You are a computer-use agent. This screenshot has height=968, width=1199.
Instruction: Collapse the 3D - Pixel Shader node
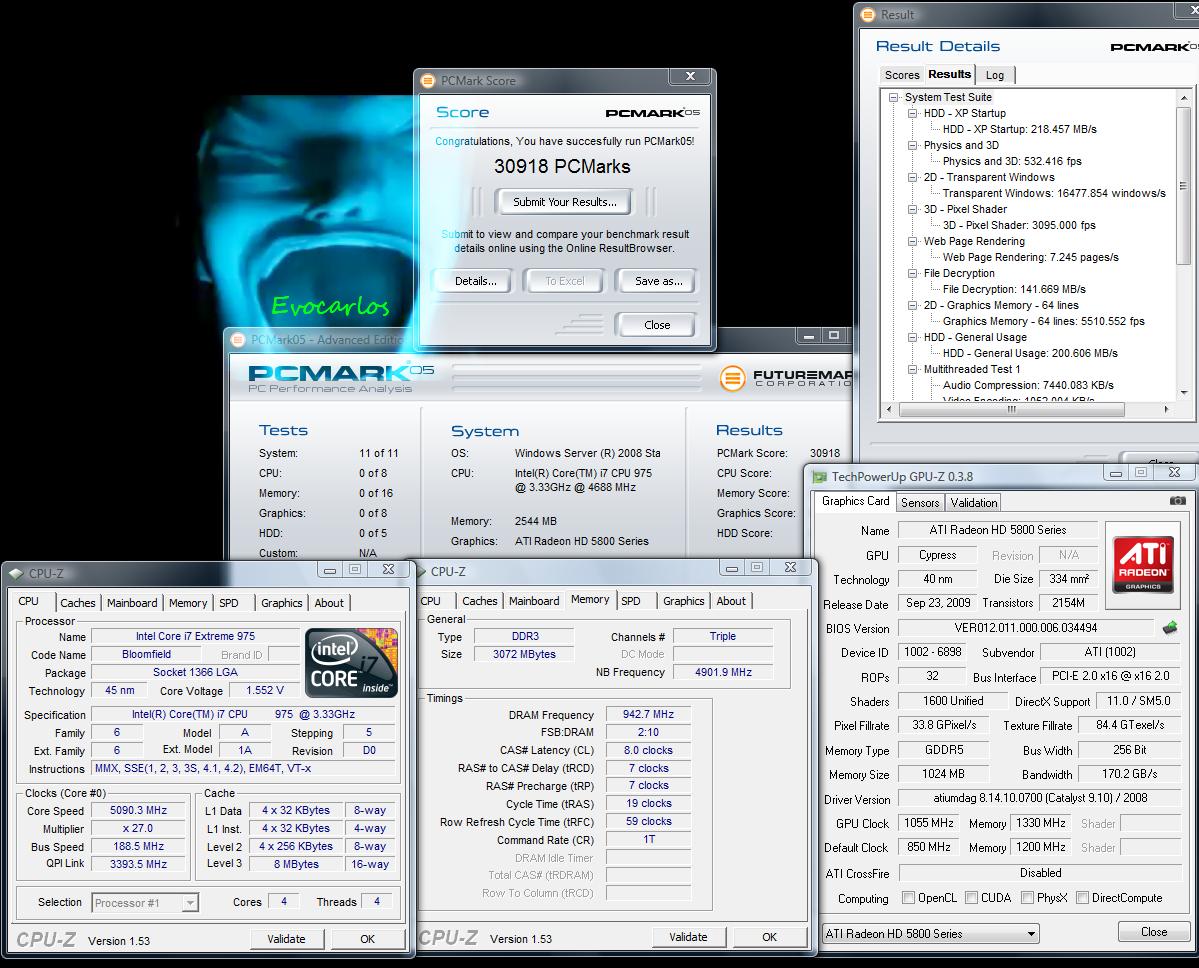tap(912, 210)
